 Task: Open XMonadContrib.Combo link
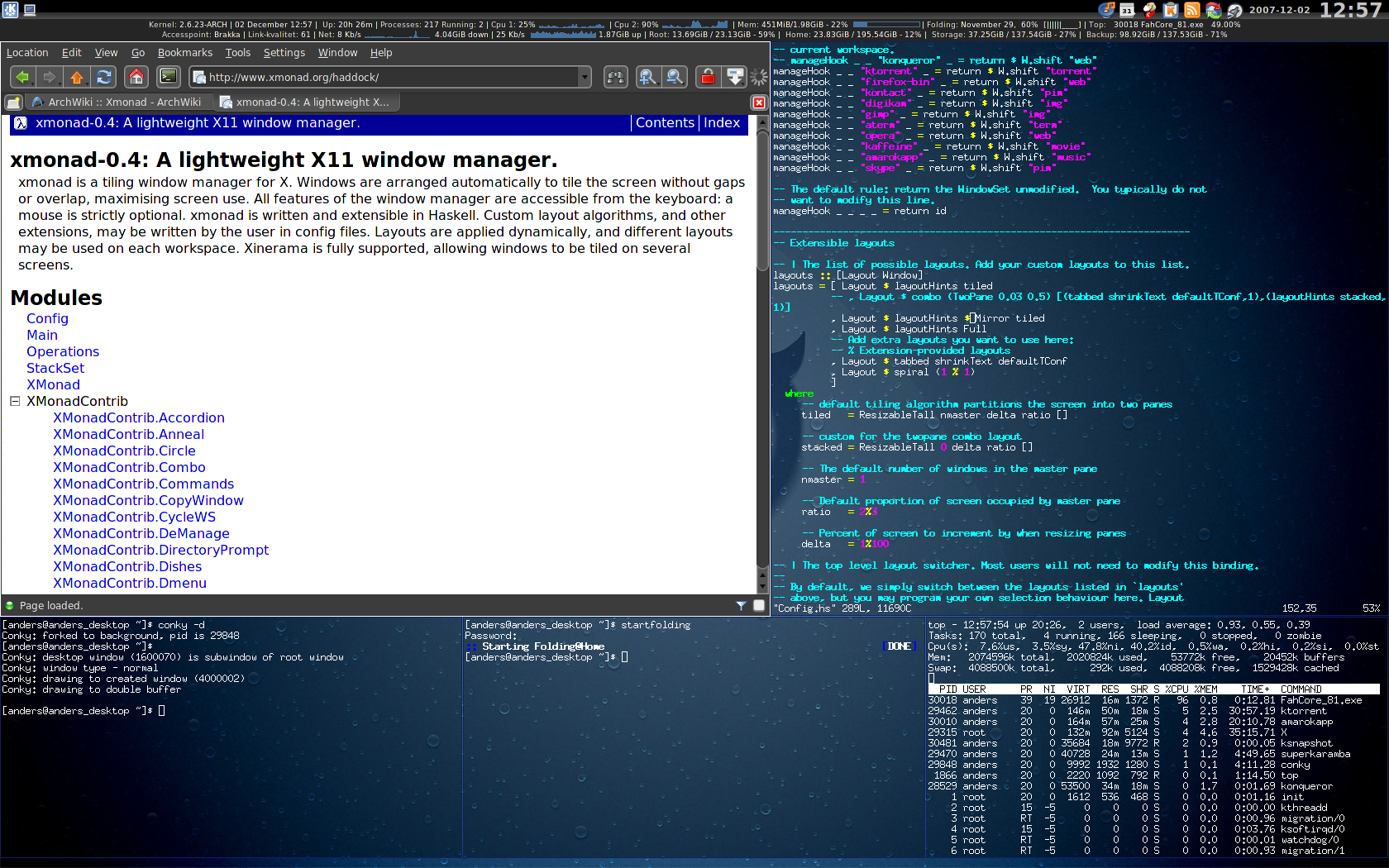(129, 467)
